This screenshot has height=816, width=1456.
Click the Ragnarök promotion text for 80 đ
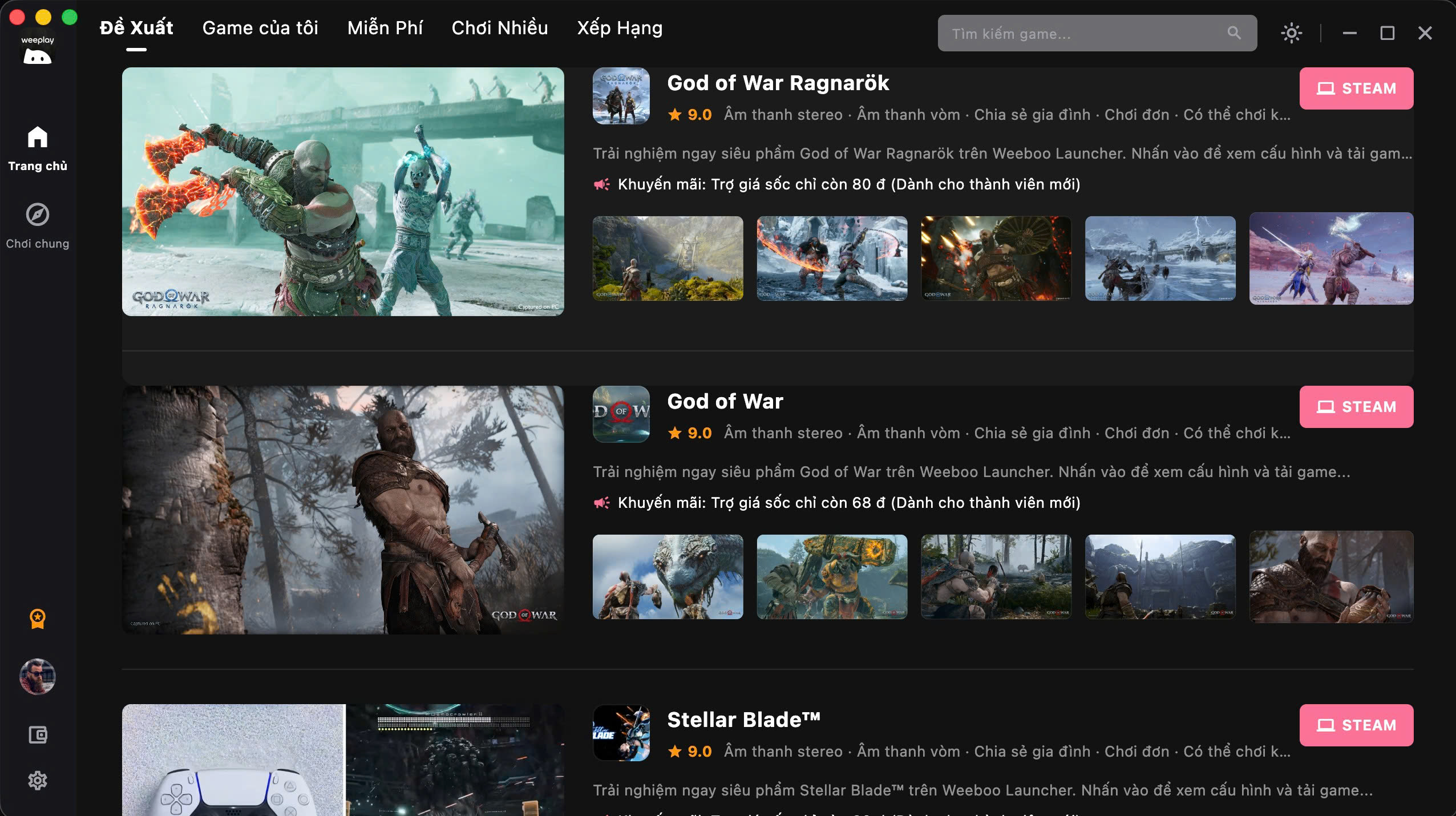tap(849, 184)
